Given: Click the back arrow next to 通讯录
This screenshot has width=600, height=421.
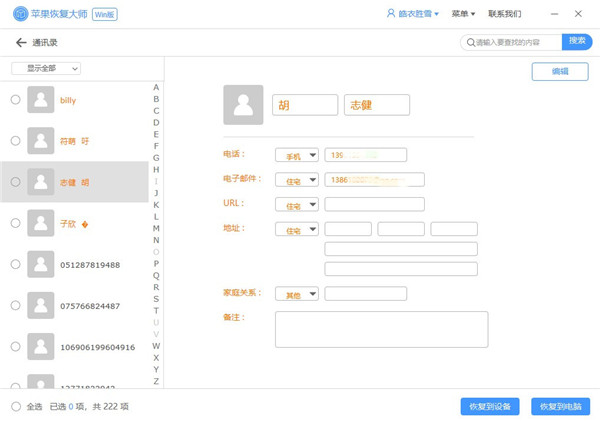Looking at the screenshot, I should coord(21,43).
